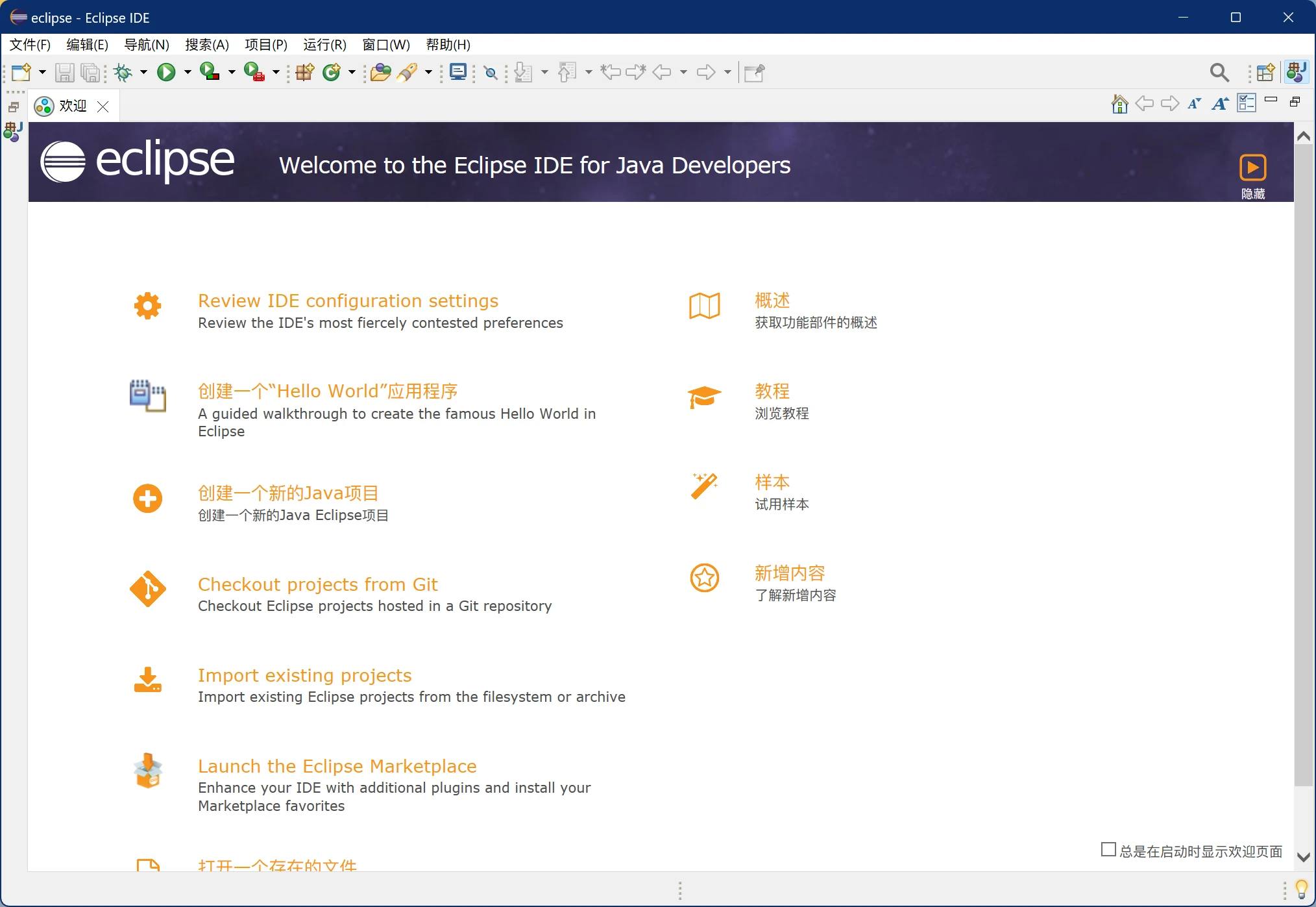1316x907 pixels.
Task: Open the 窗口(W) menu
Action: tap(386, 44)
